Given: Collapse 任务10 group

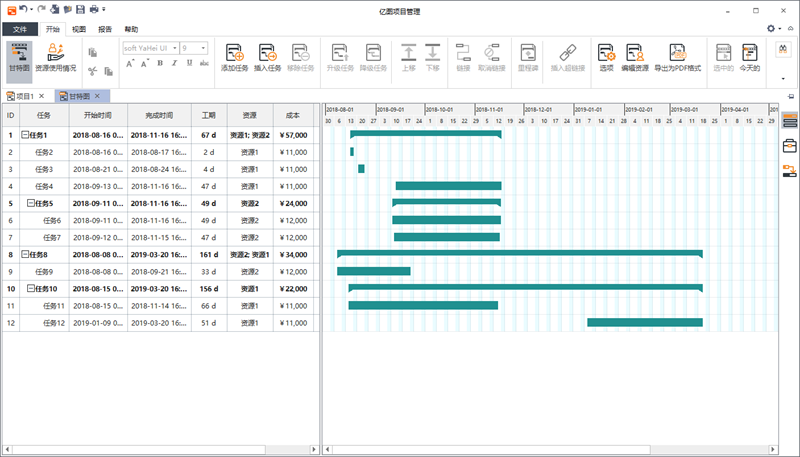Looking at the screenshot, I should click(31, 288).
